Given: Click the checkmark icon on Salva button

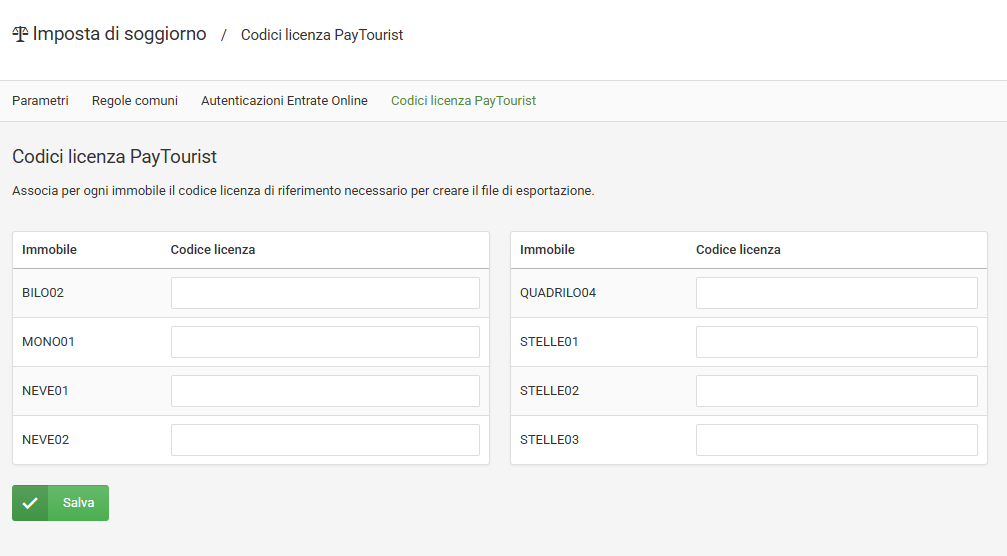Looking at the screenshot, I should (30, 503).
